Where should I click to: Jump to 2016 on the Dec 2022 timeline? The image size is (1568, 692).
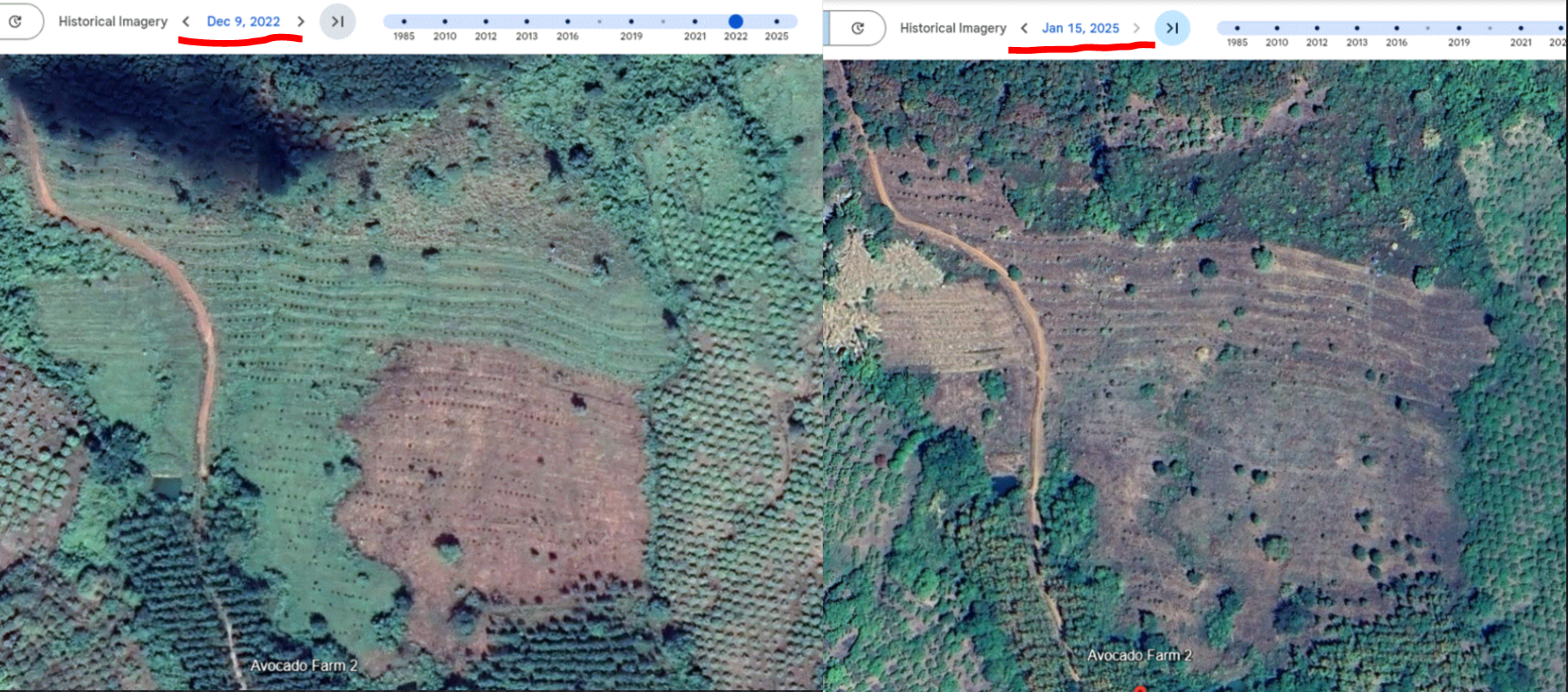pyautogui.click(x=568, y=21)
